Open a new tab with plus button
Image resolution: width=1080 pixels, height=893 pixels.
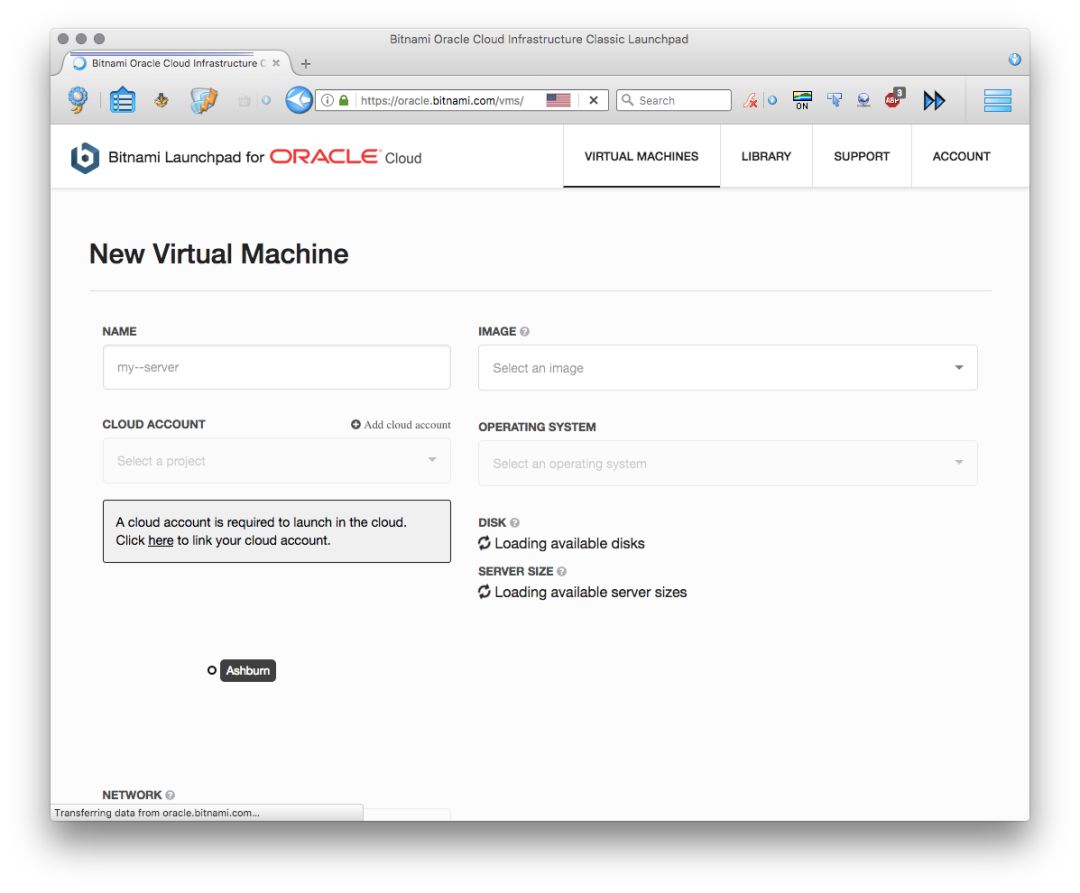(306, 63)
